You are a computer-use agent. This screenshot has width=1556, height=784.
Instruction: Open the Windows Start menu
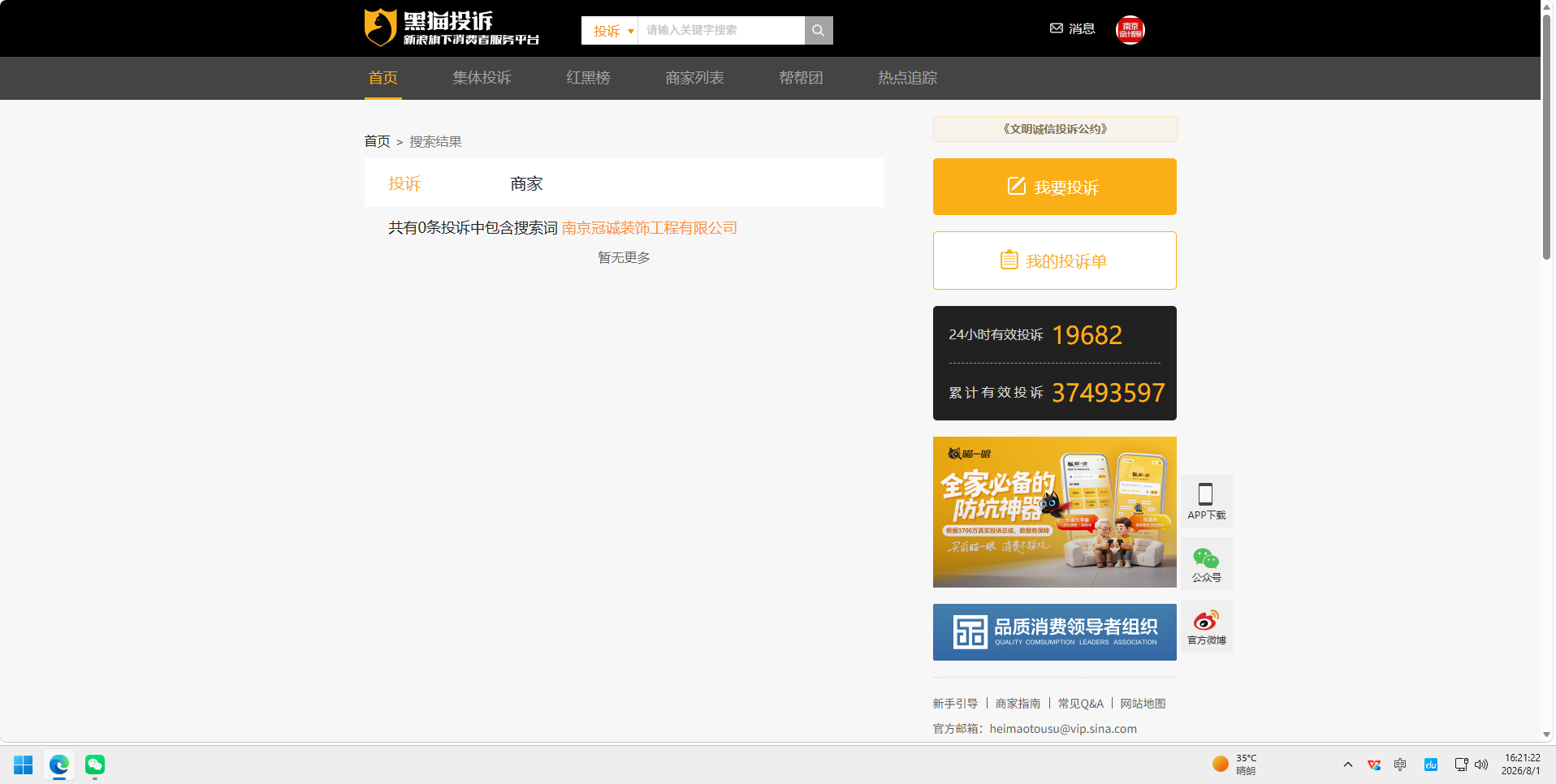pos(24,765)
